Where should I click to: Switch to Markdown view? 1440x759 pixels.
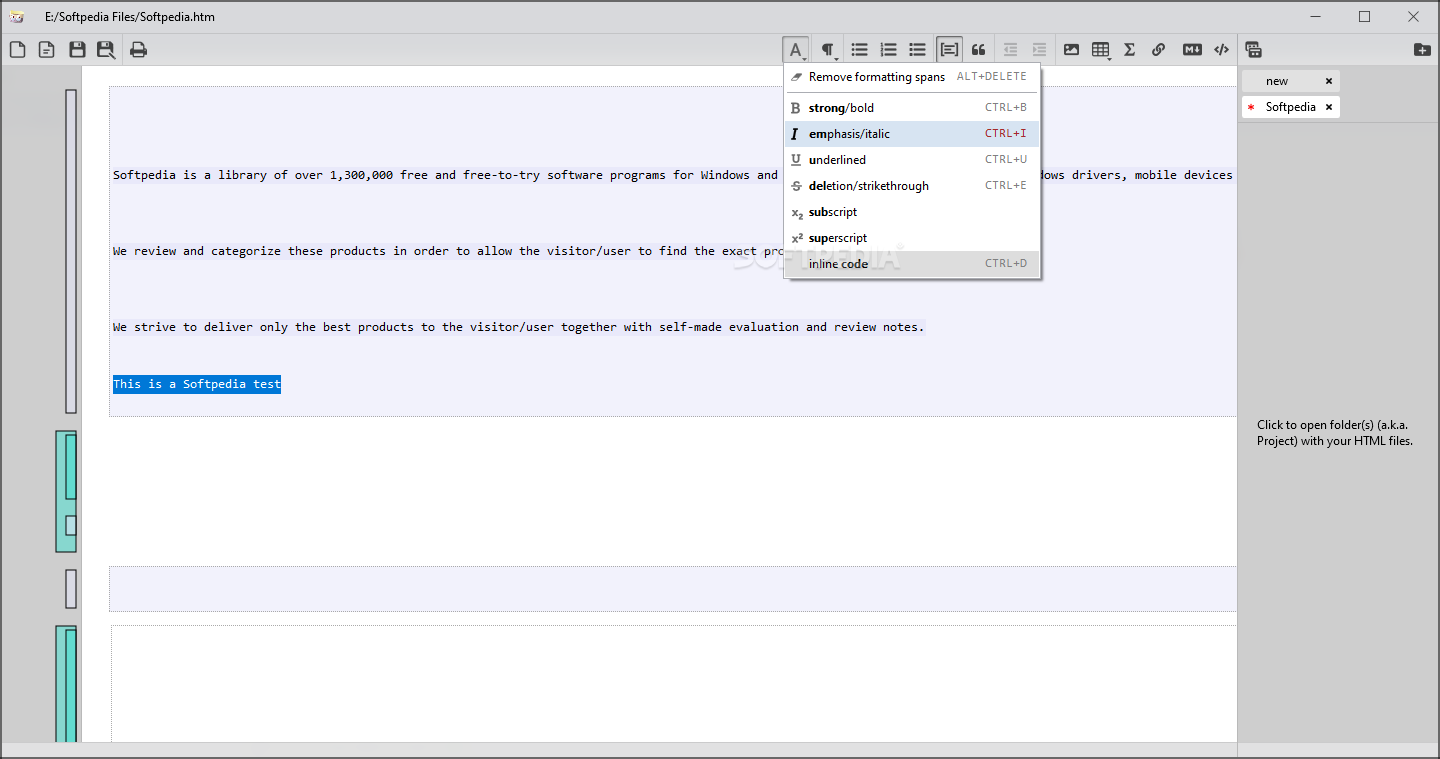(x=1192, y=49)
